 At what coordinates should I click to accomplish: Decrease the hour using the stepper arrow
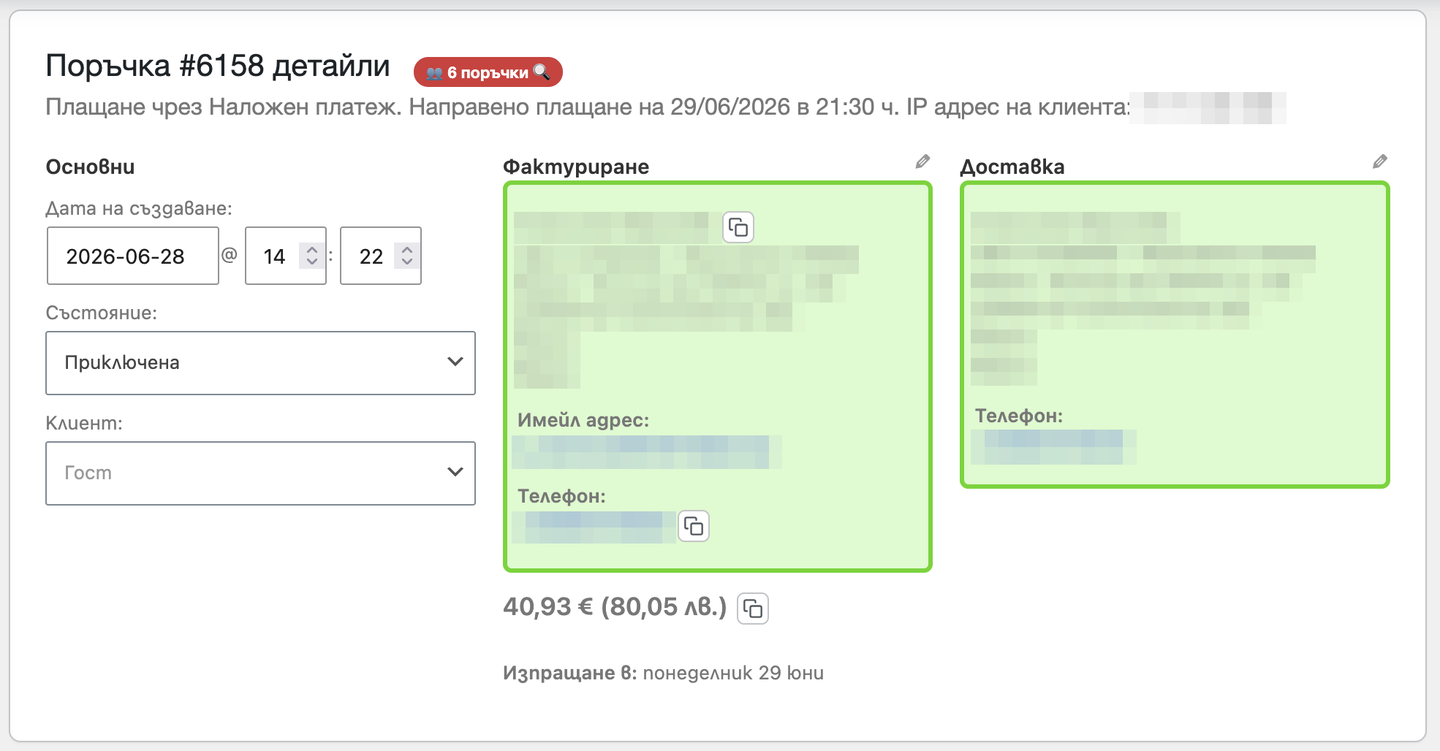click(312, 262)
